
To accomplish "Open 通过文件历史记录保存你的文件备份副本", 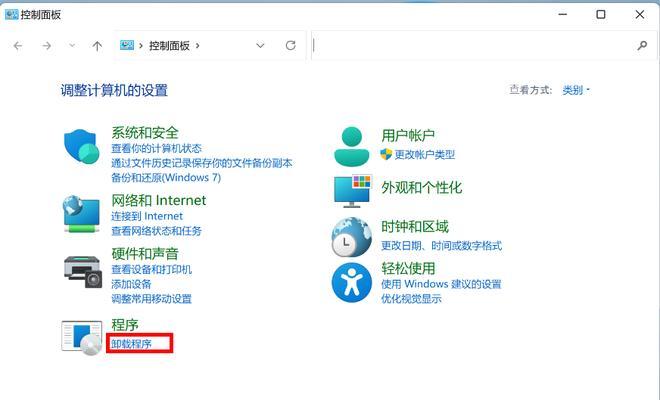I will [202, 163].
